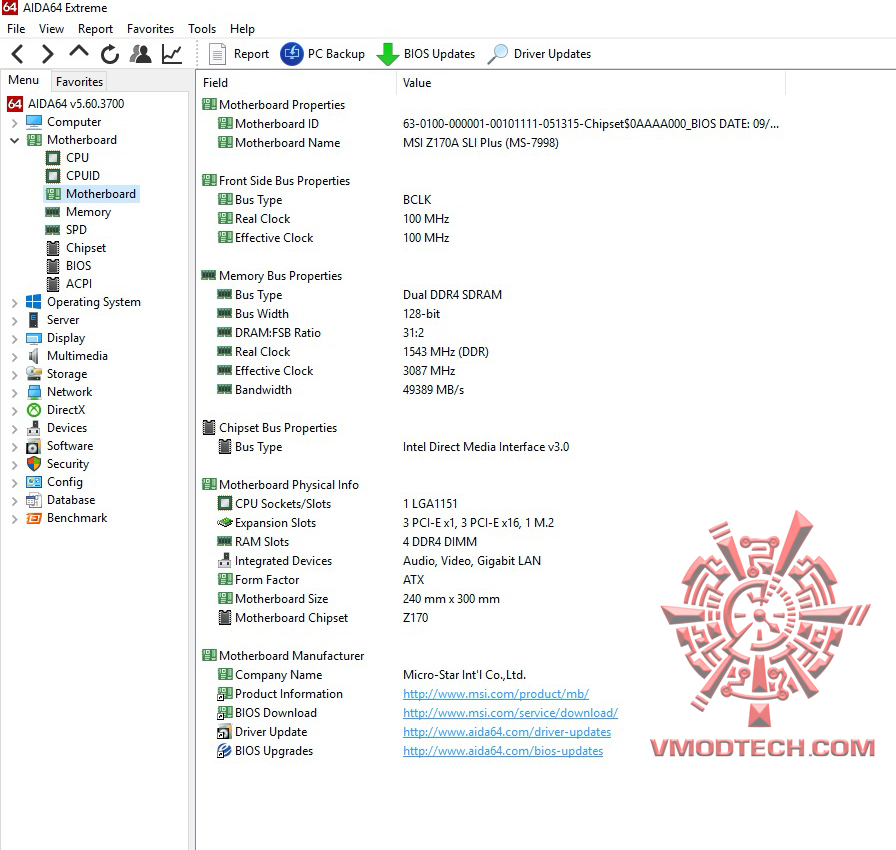Expand the Storage tree node
This screenshot has width=896, height=850.
coord(14,374)
